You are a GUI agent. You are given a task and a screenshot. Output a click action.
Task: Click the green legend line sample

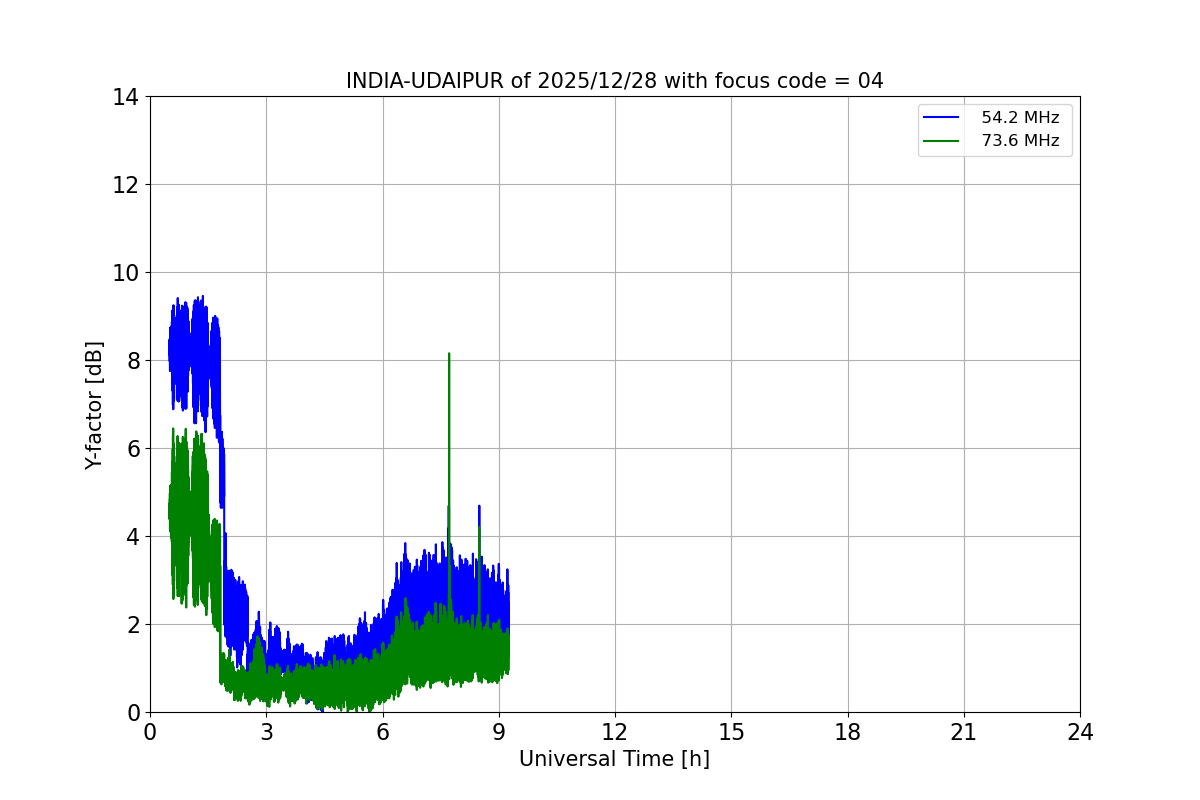pos(942,141)
